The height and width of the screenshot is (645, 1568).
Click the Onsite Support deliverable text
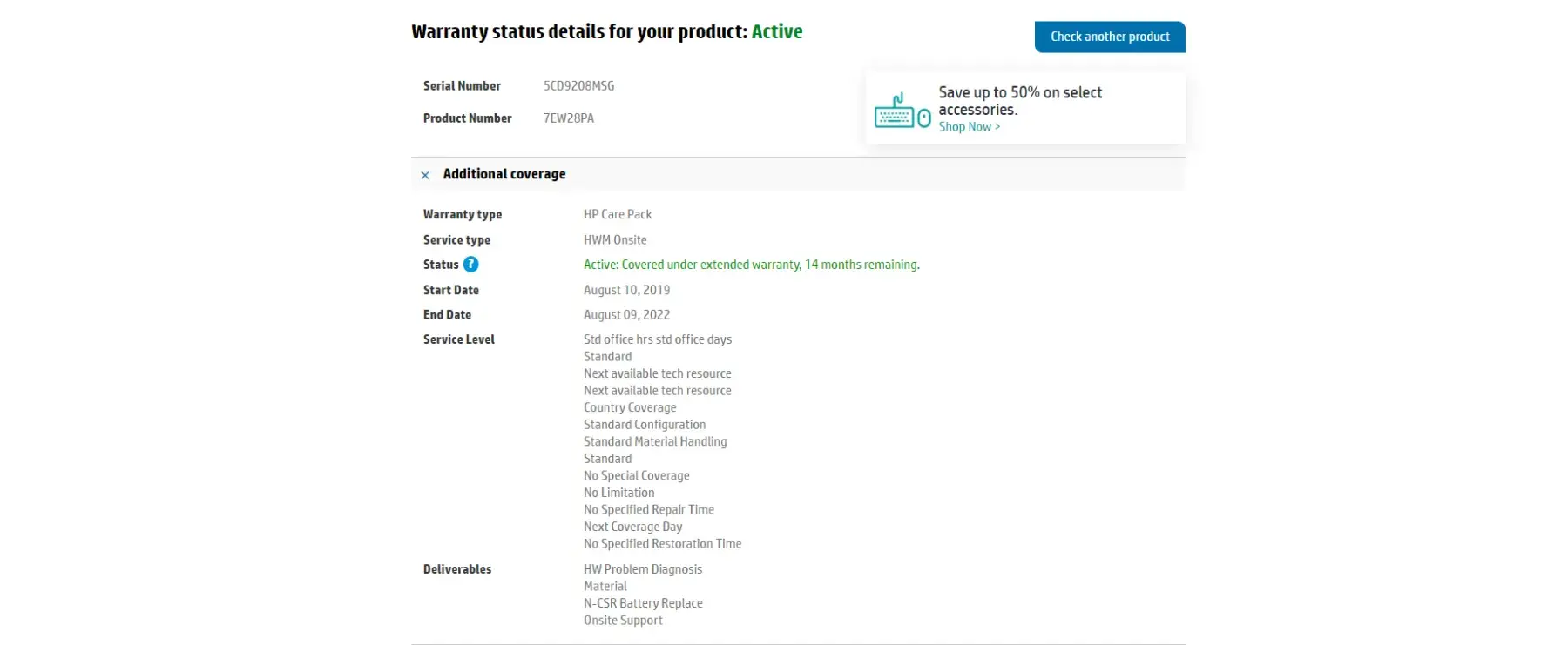coord(623,621)
